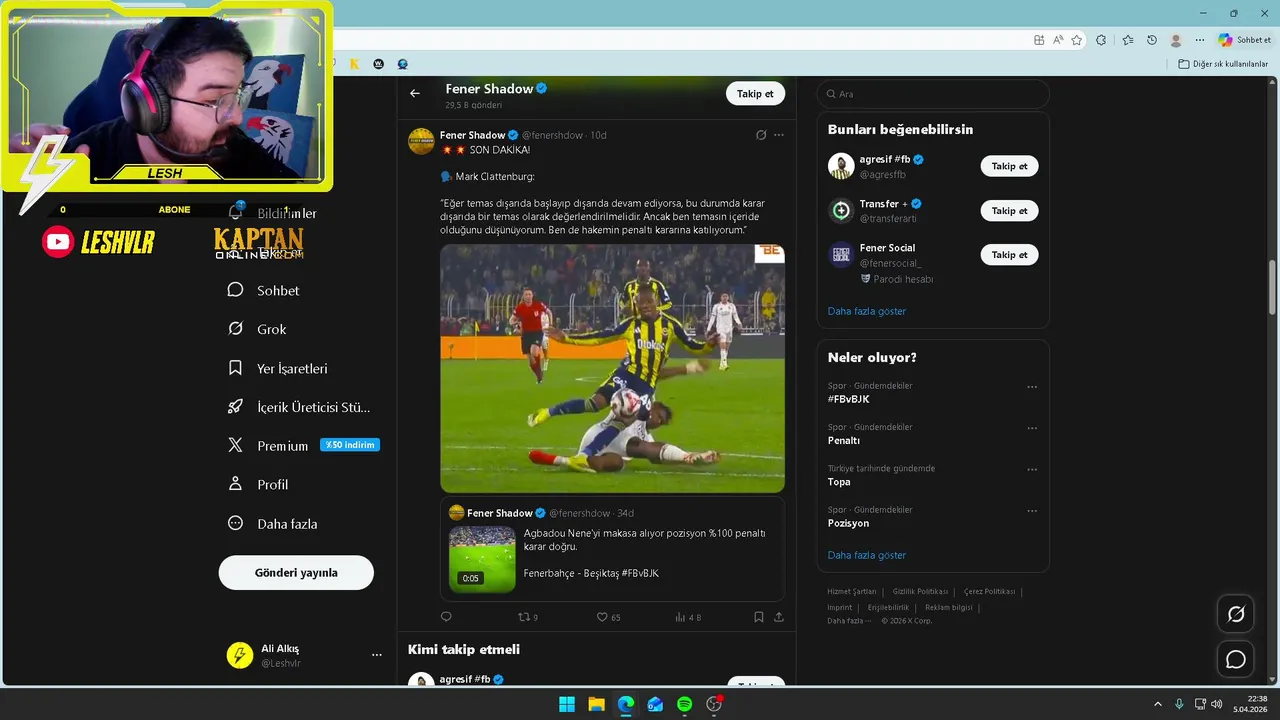Like the tweet with 65 likes
The image size is (1280, 720).
pyautogui.click(x=608, y=617)
